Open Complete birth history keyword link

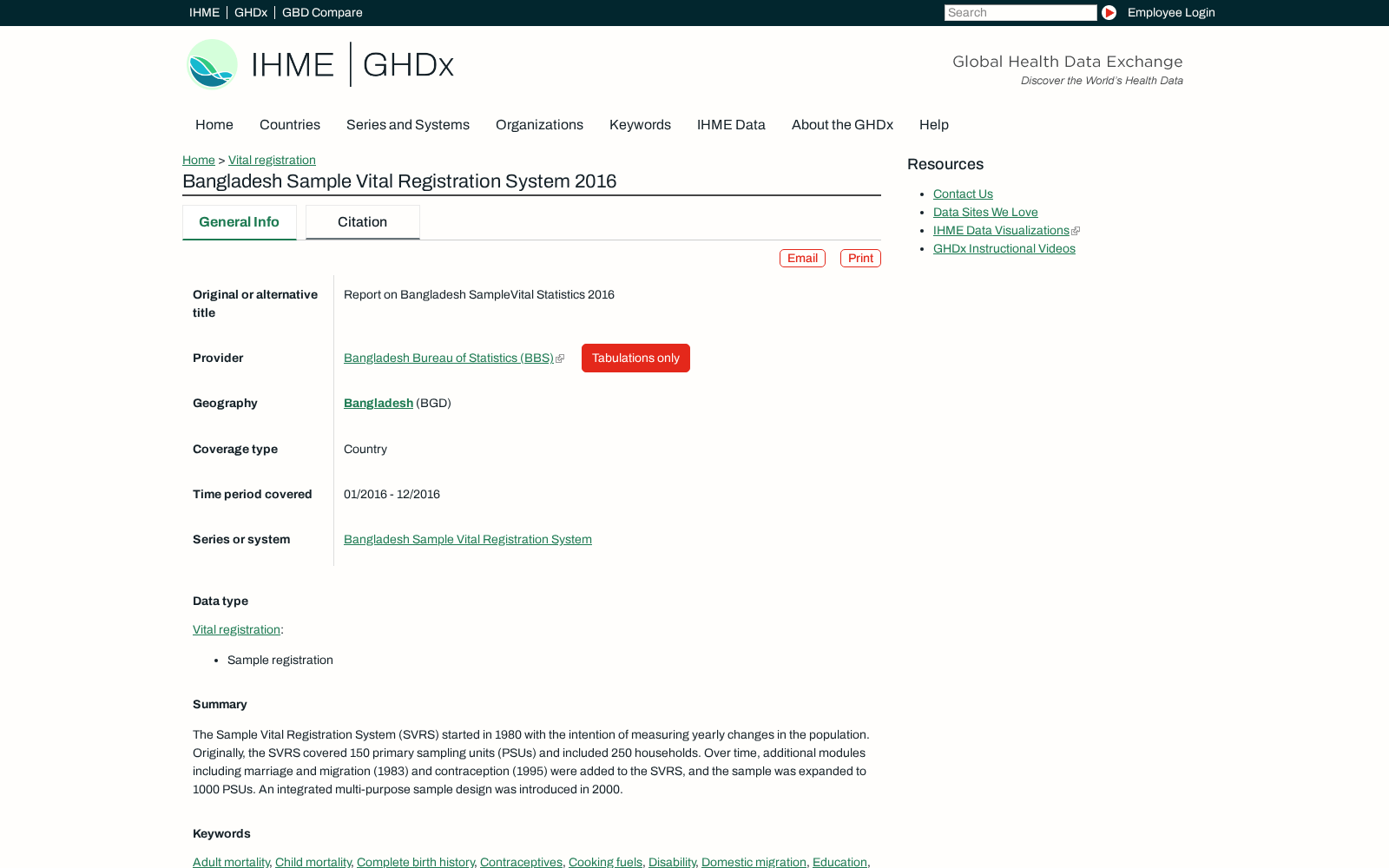pyautogui.click(x=416, y=862)
